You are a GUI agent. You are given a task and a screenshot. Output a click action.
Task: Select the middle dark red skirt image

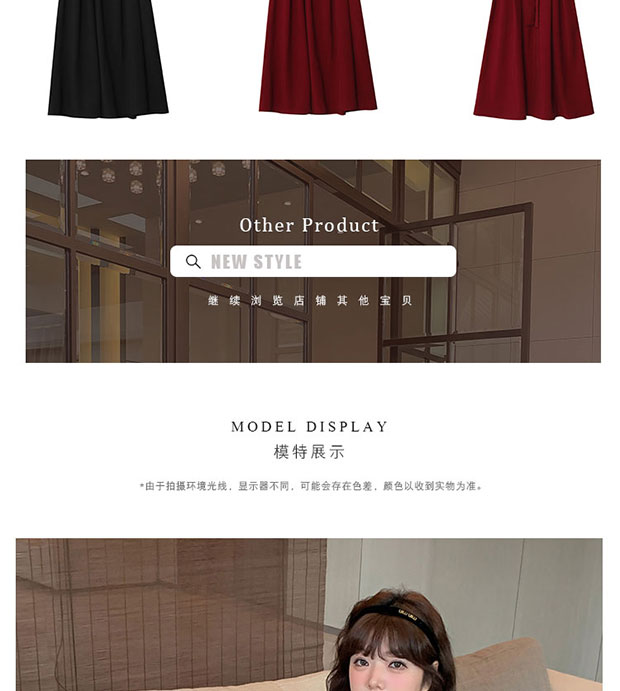point(318,57)
